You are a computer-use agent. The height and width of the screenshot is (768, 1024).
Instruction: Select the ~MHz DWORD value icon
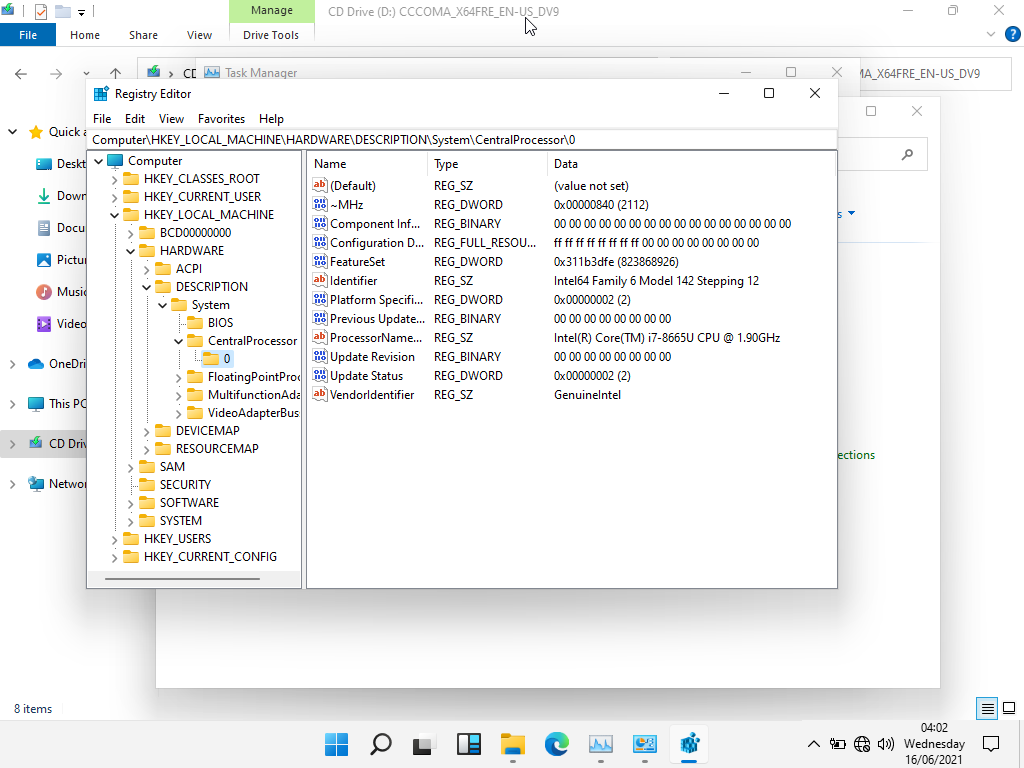319,204
